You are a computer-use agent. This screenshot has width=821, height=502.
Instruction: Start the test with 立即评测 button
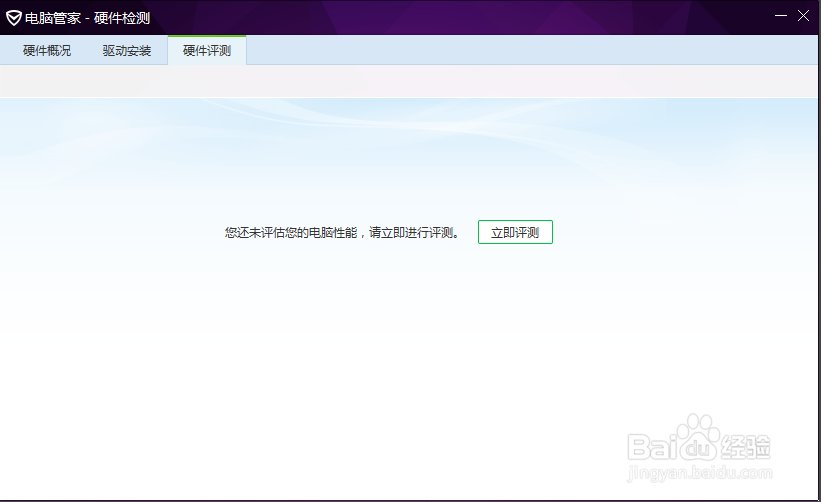pos(515,232)
